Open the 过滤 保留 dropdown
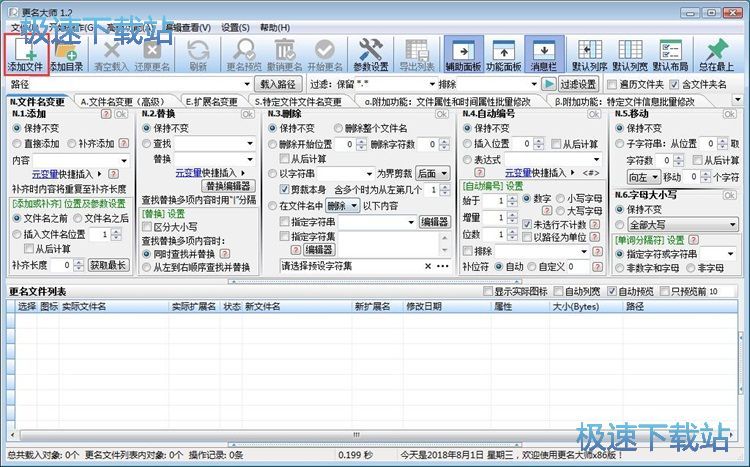750x467 pixels. pos(432,84)
